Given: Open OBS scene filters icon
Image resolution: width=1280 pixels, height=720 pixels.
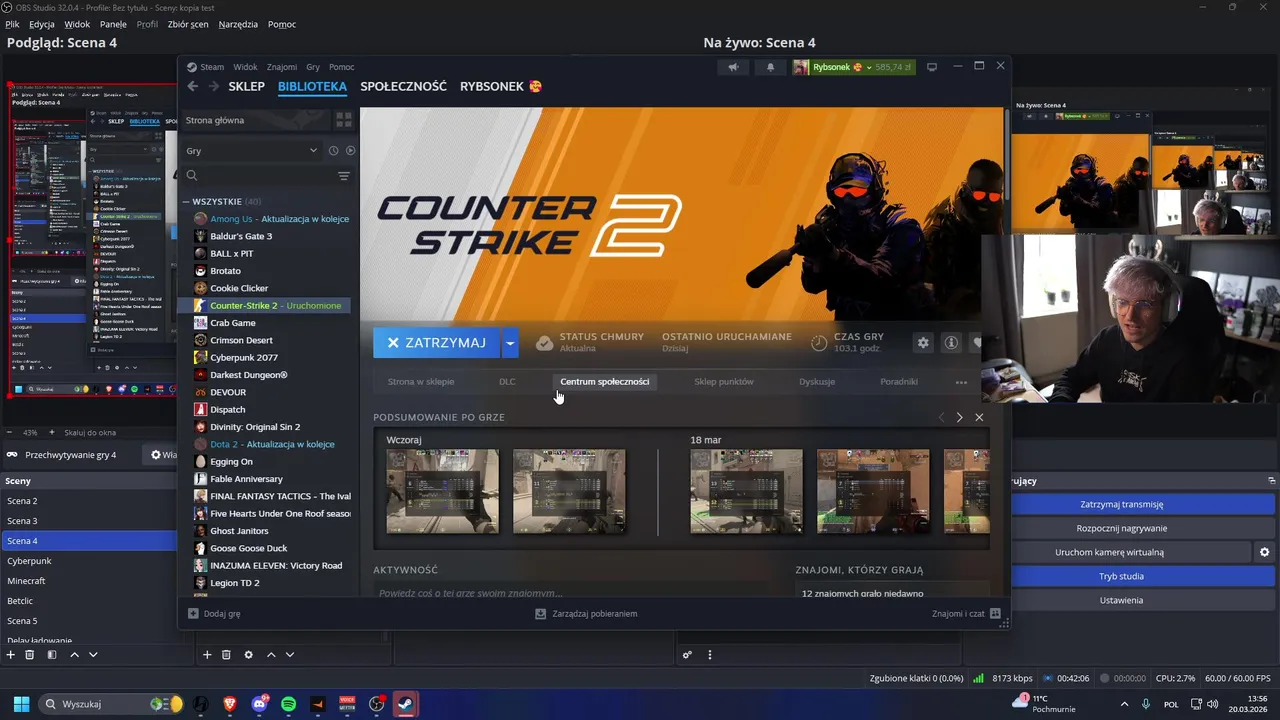Looking at the screenshot, I should (x=52, y=655).
